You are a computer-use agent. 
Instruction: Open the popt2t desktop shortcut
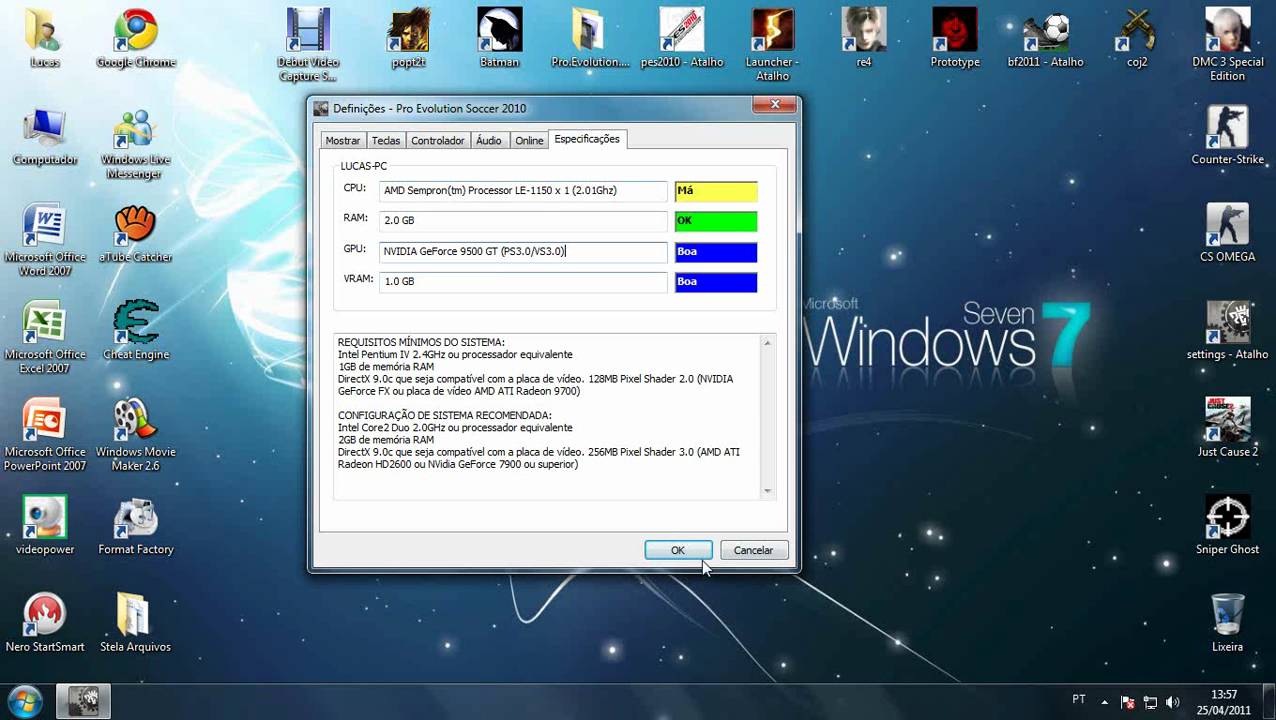(x=408, y=38)
